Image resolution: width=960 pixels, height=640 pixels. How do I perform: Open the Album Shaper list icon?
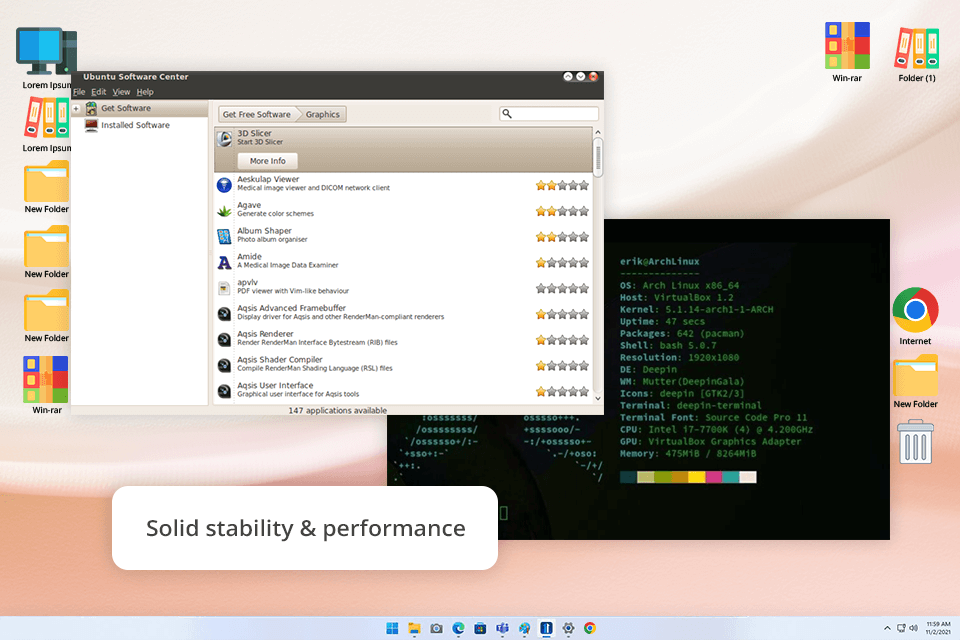[x=225, y=236]
